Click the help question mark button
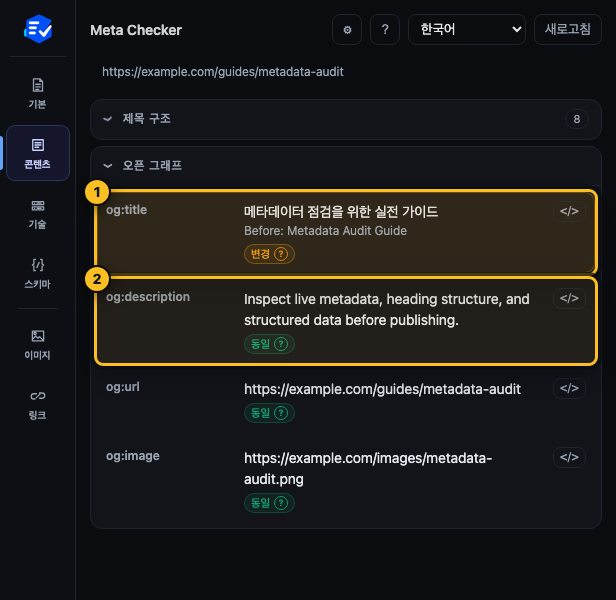Screen dimensions: 616x600 pos(385,29)
